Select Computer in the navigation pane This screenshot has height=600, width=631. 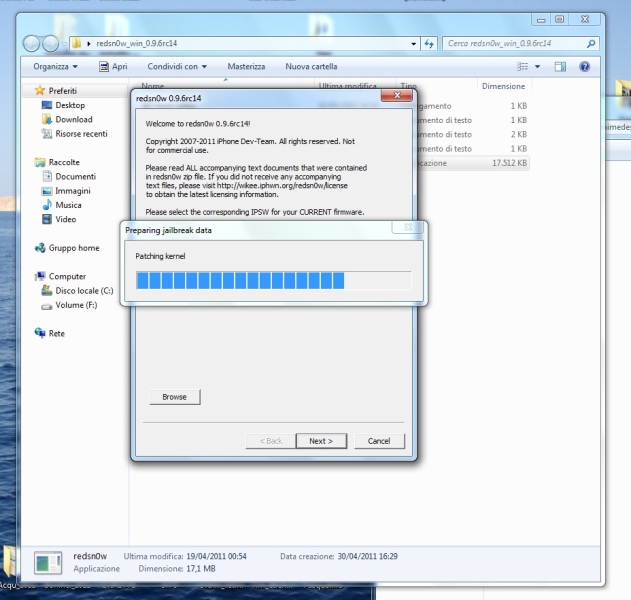[67, 276]
